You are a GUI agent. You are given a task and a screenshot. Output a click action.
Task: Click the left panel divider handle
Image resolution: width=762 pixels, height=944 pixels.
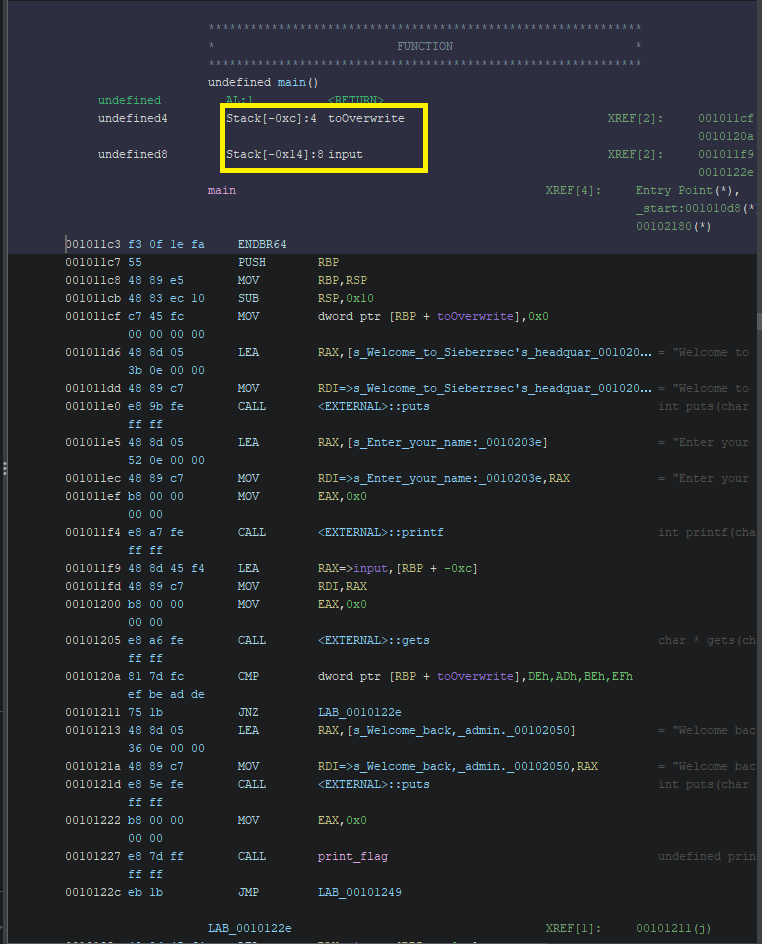pos(4,468)
